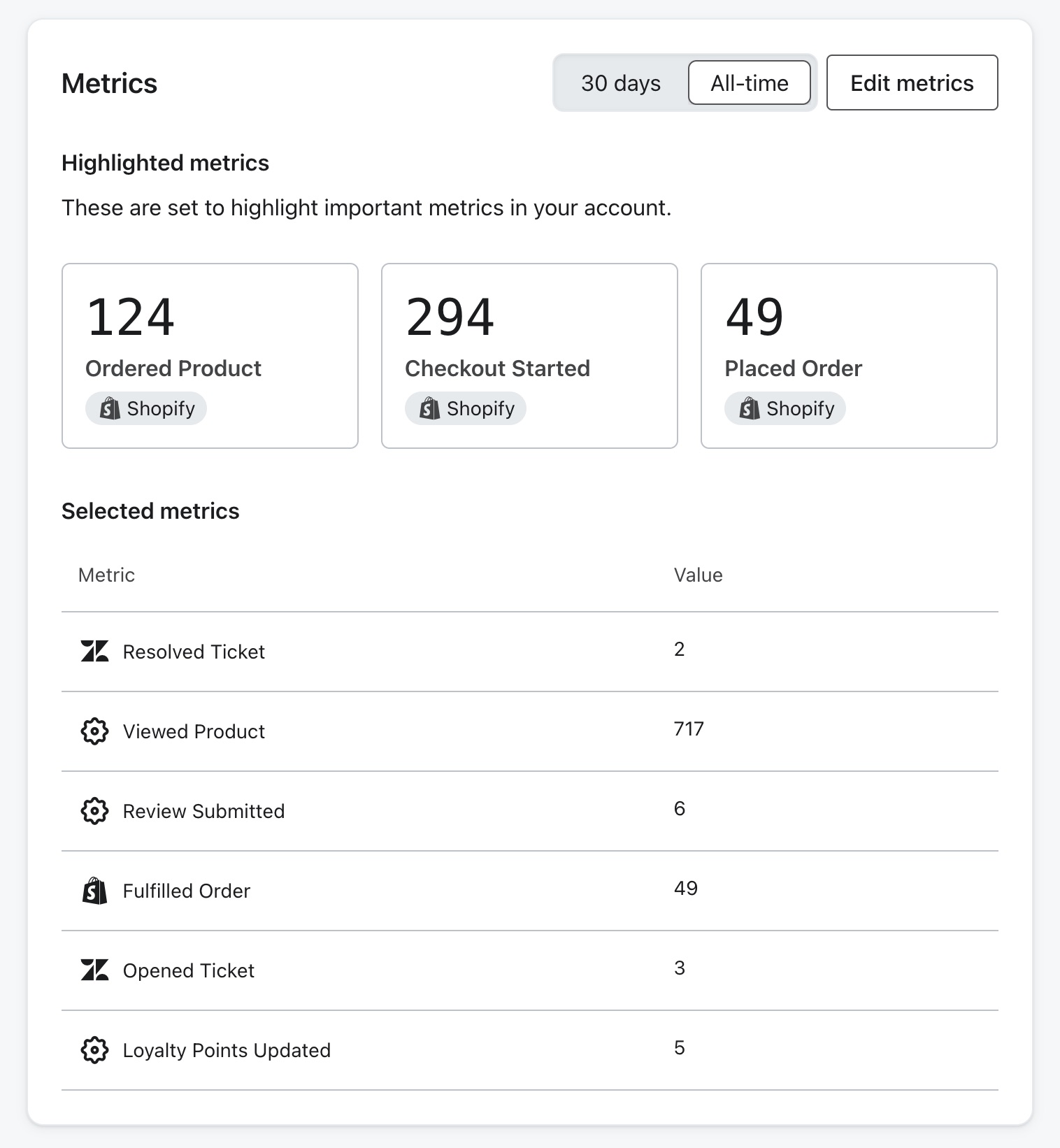The width and height of the screenshot is (1060, 1148).
Task: Select the All-time range option
Action: (749, 83)
